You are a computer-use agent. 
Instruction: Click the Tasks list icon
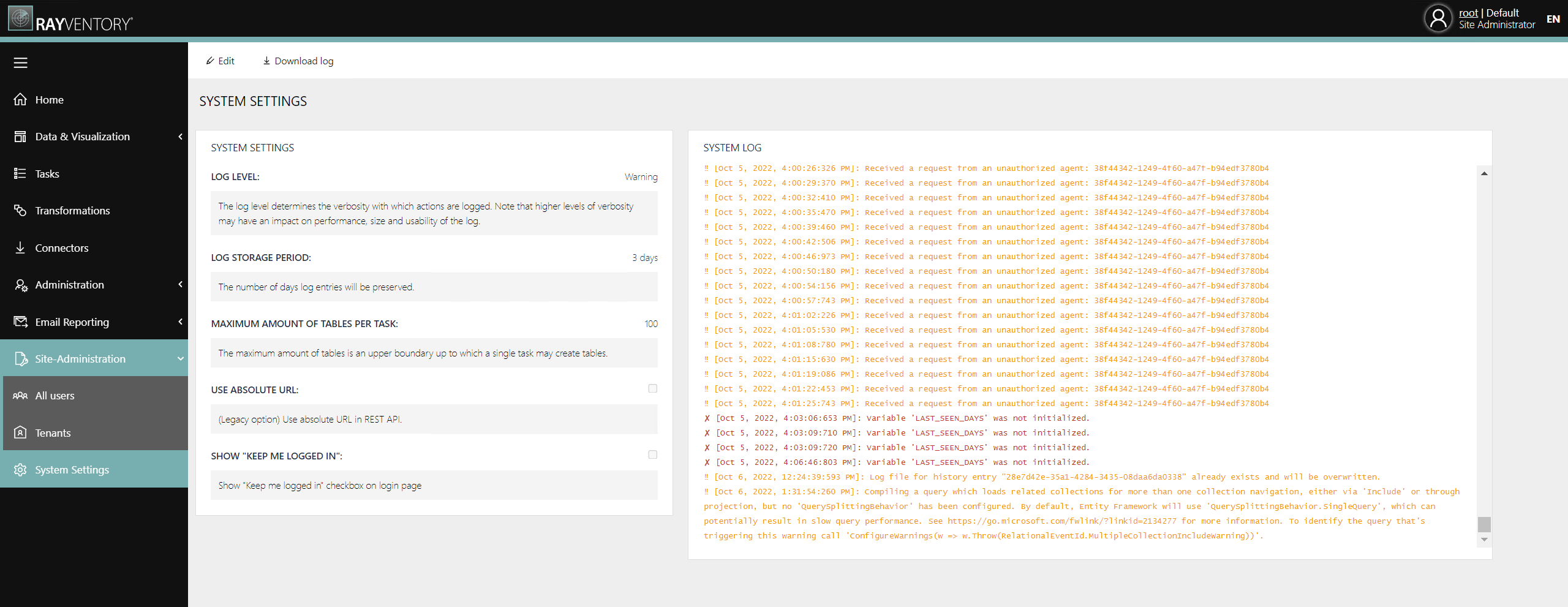(21, 173)
